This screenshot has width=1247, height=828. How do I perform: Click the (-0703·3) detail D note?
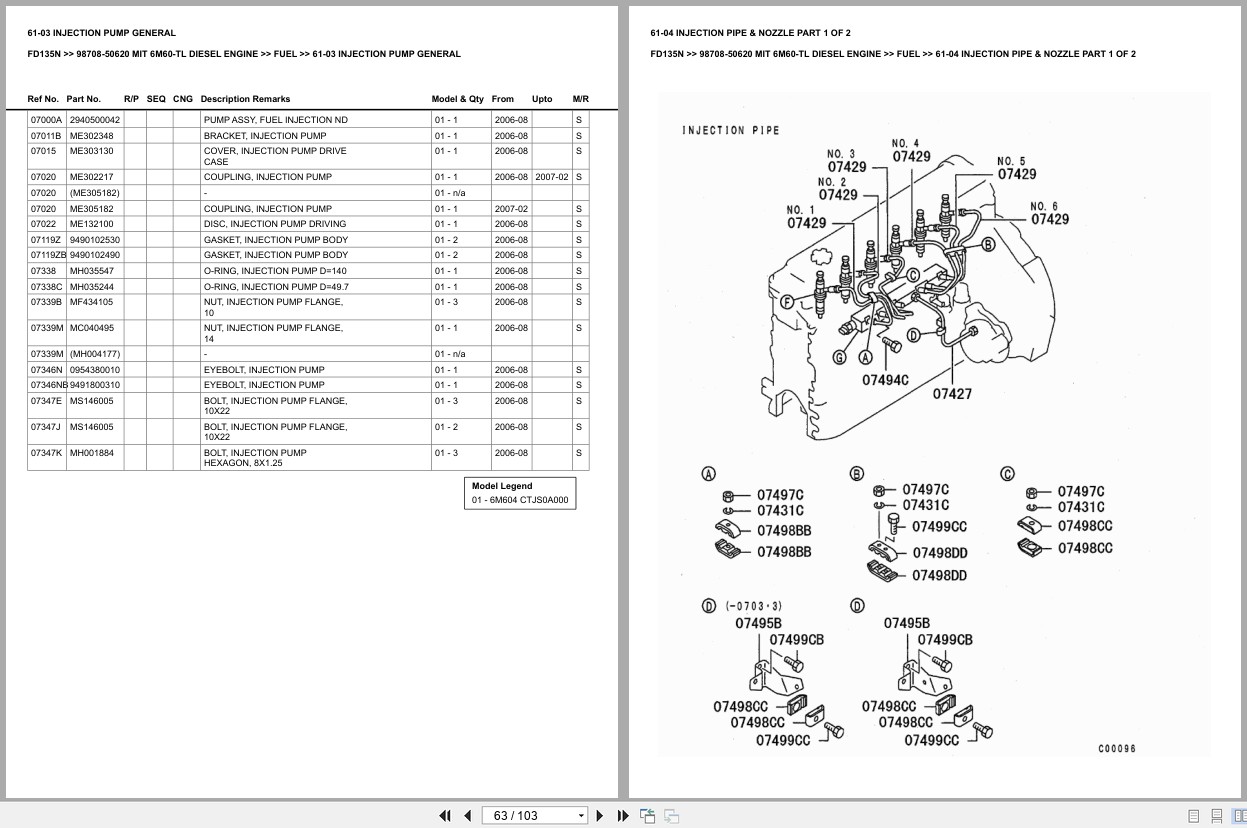[754, 606]
